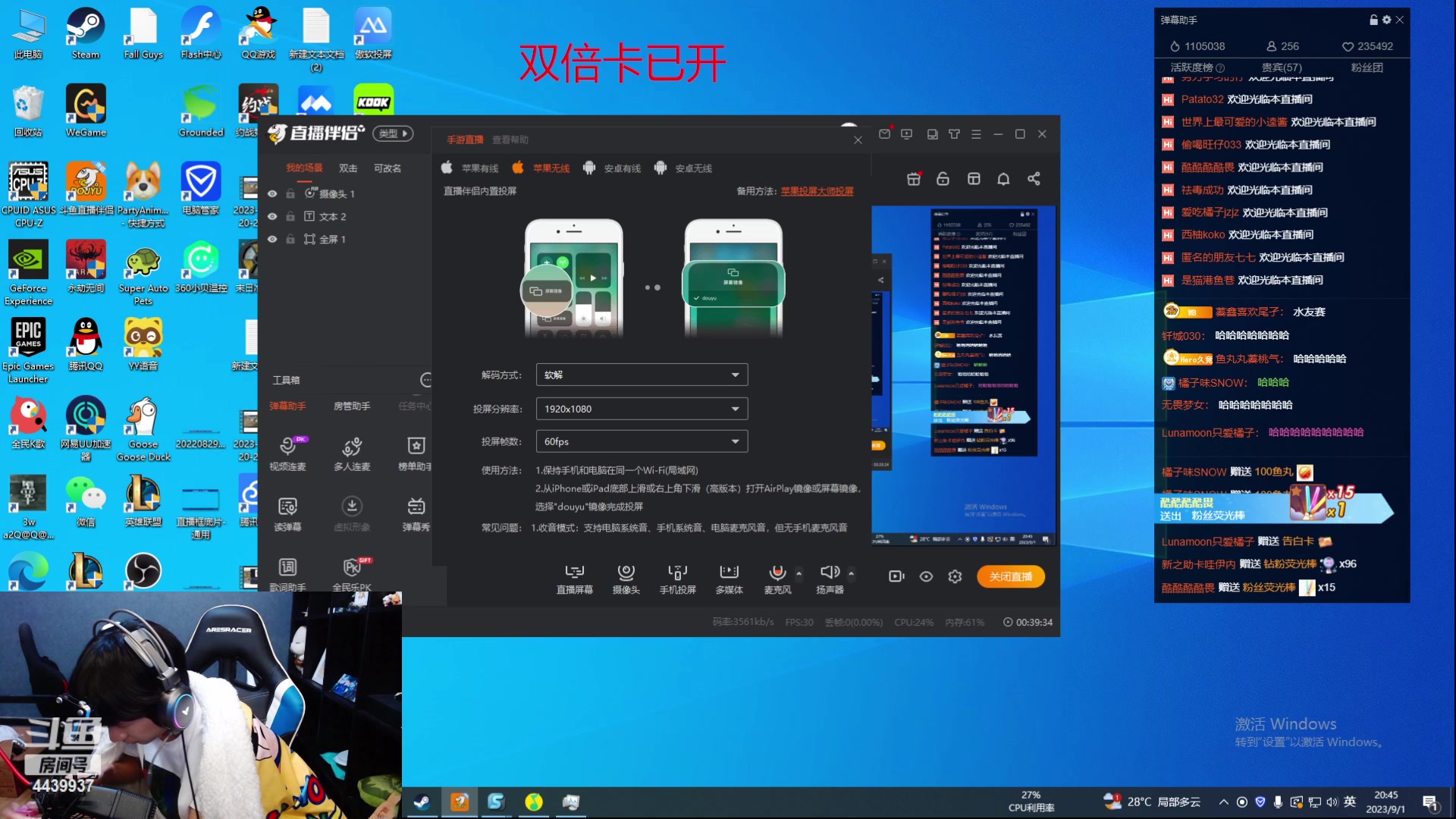Viewport: 1456px width, 819px height.
Task: Open the 多媒体 multimedia source
Action: (729, 579)
